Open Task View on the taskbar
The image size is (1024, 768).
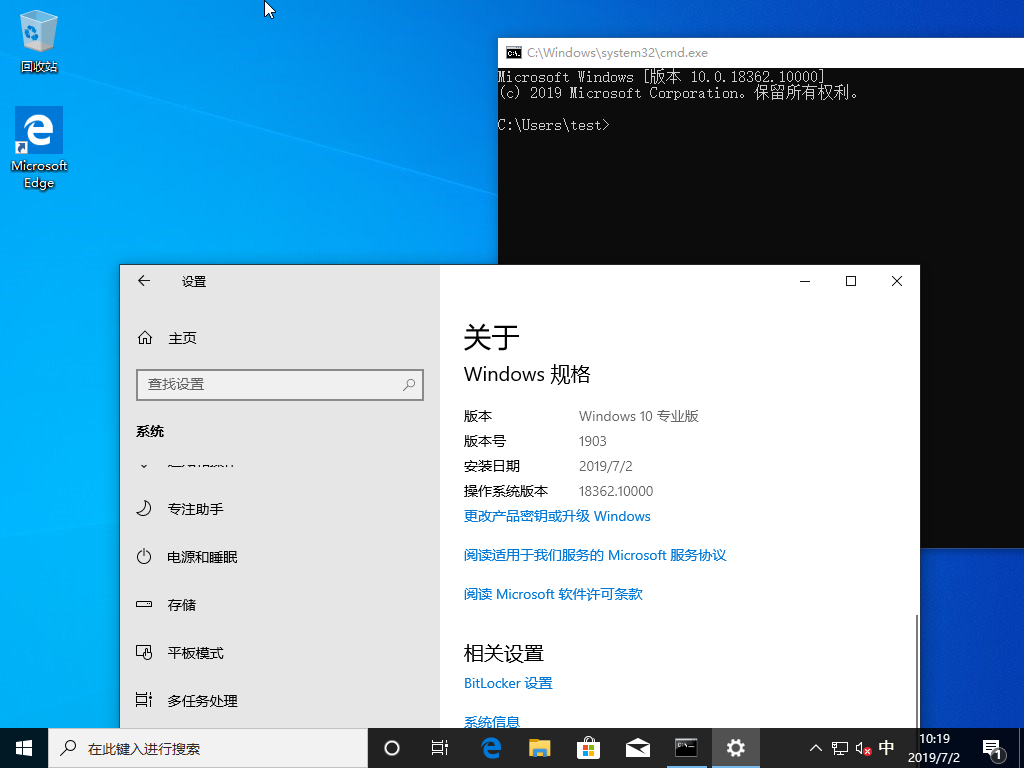(x=440, y=748)
